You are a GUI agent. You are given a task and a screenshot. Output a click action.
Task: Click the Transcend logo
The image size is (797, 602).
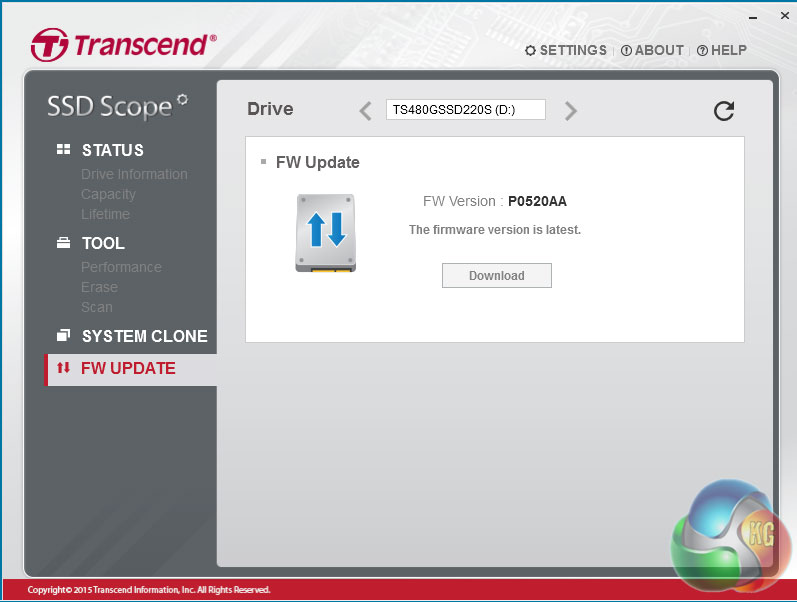click(124, 44)
